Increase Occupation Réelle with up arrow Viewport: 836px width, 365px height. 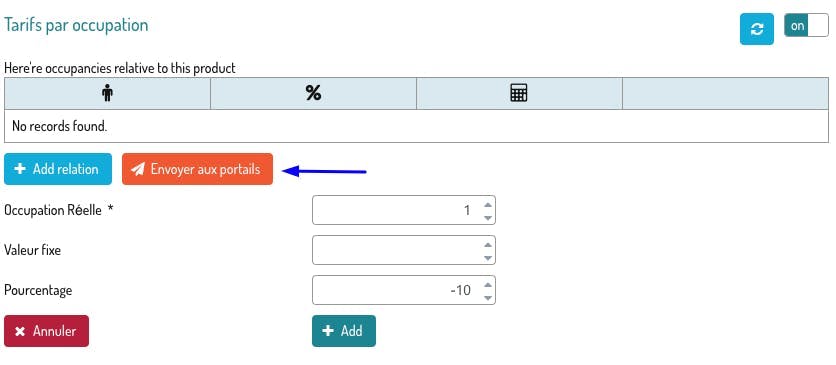[x=487, y=205]
